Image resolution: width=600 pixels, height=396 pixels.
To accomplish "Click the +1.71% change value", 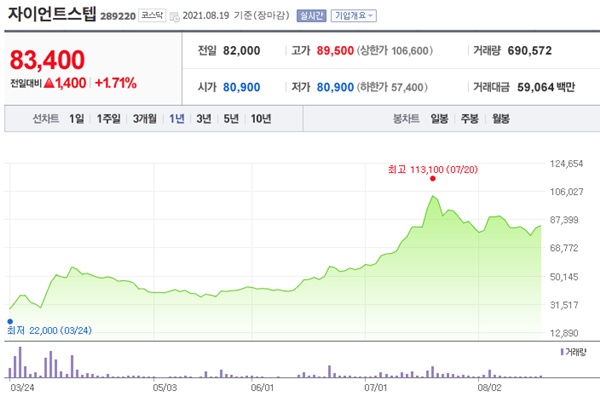I will (x=116, y=83).
